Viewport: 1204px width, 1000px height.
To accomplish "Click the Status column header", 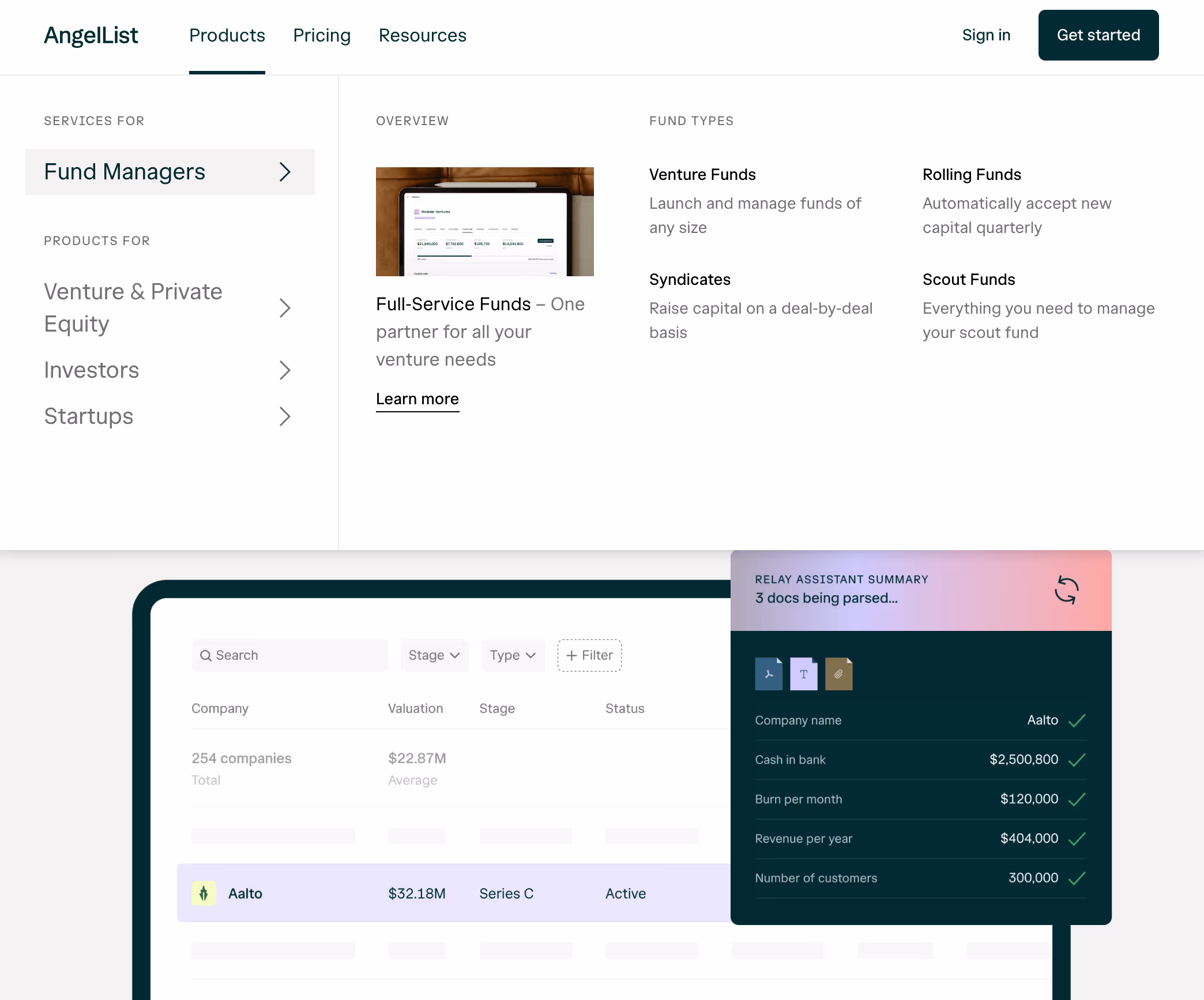I will click(x=625, y=708).
